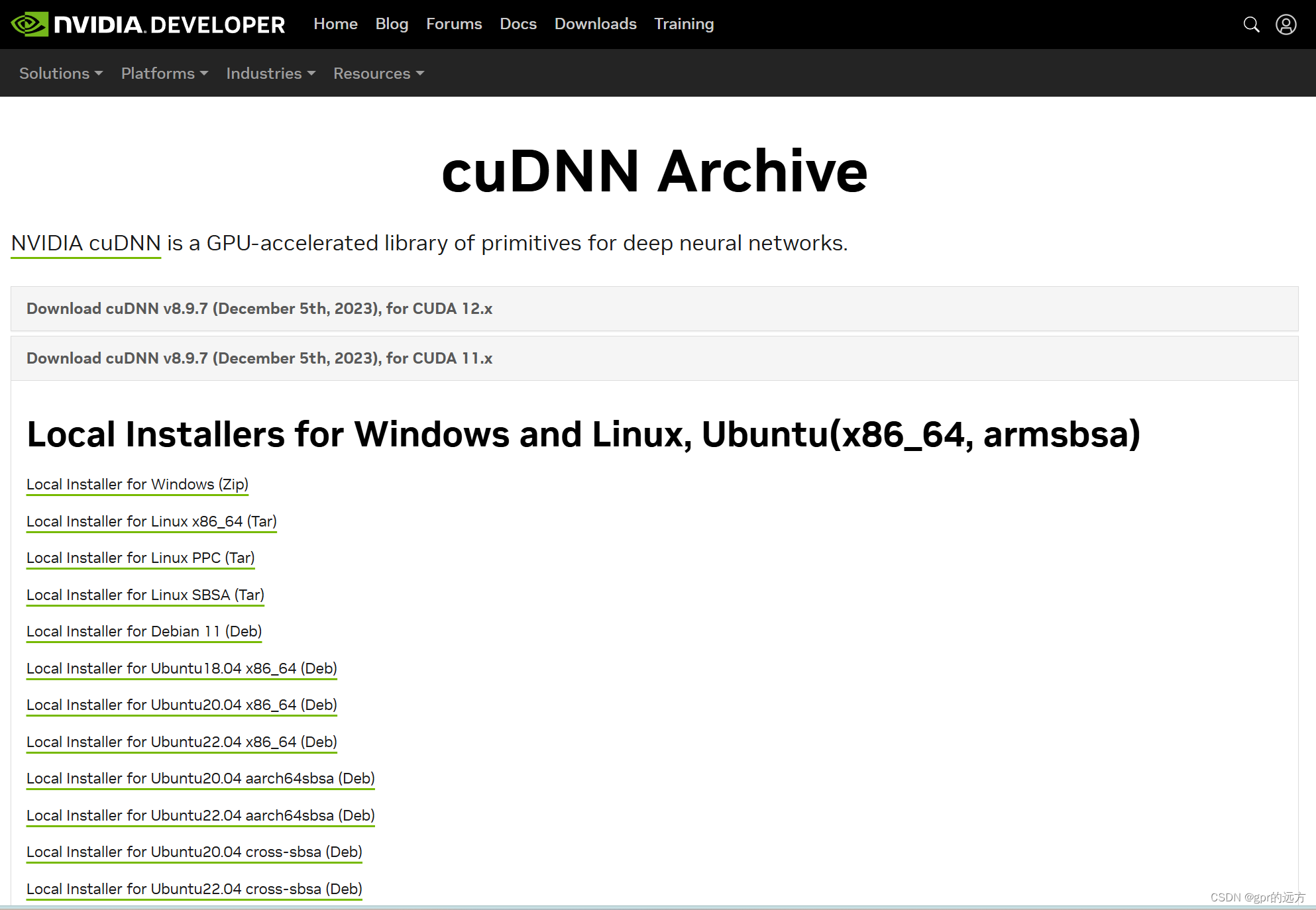This screenshot has width=1316, height=910.
Task: Open the Forums navigation link
Action: click(x=454, y=24)
